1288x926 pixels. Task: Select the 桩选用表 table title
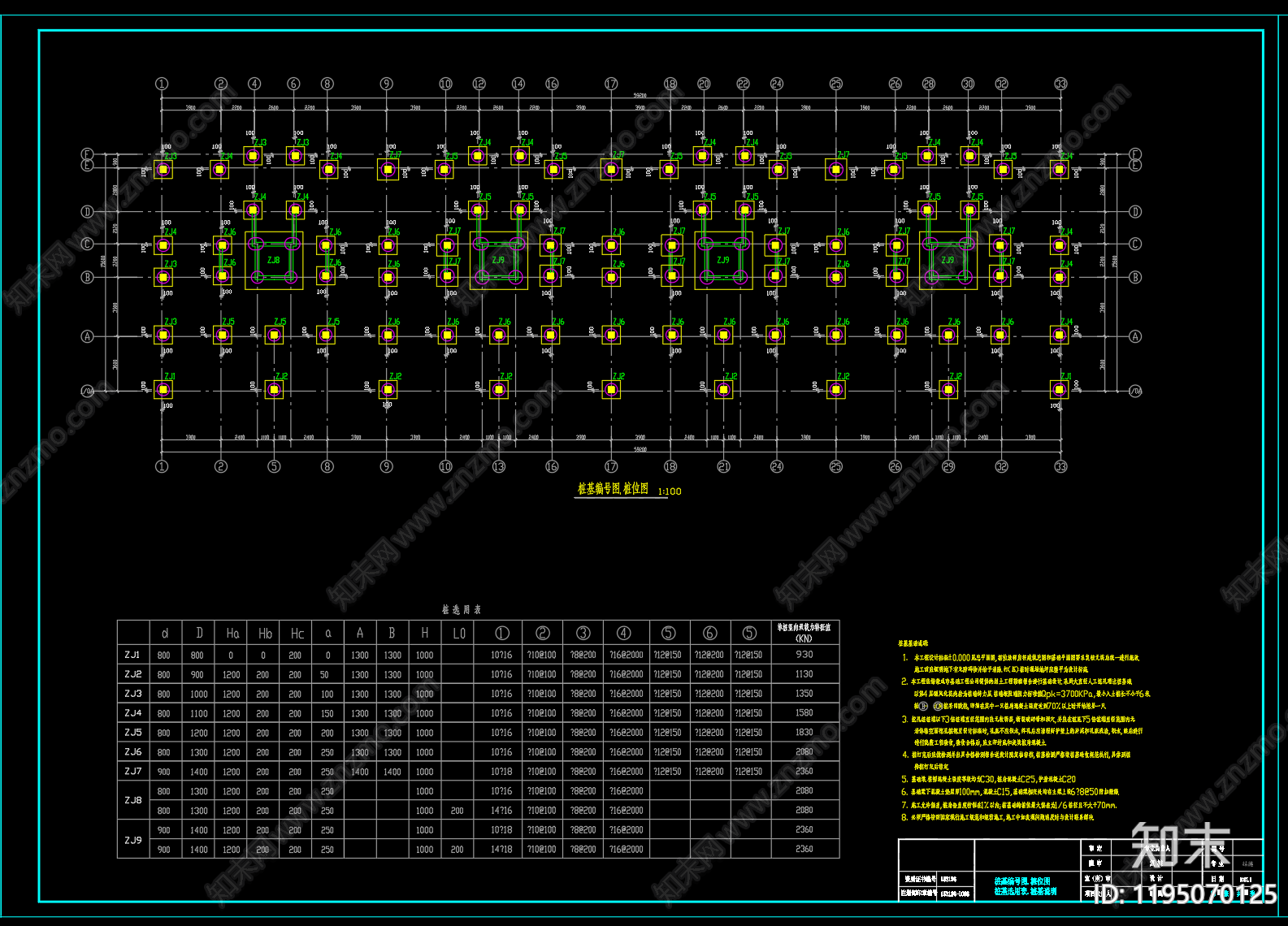(x=462, y=609)
